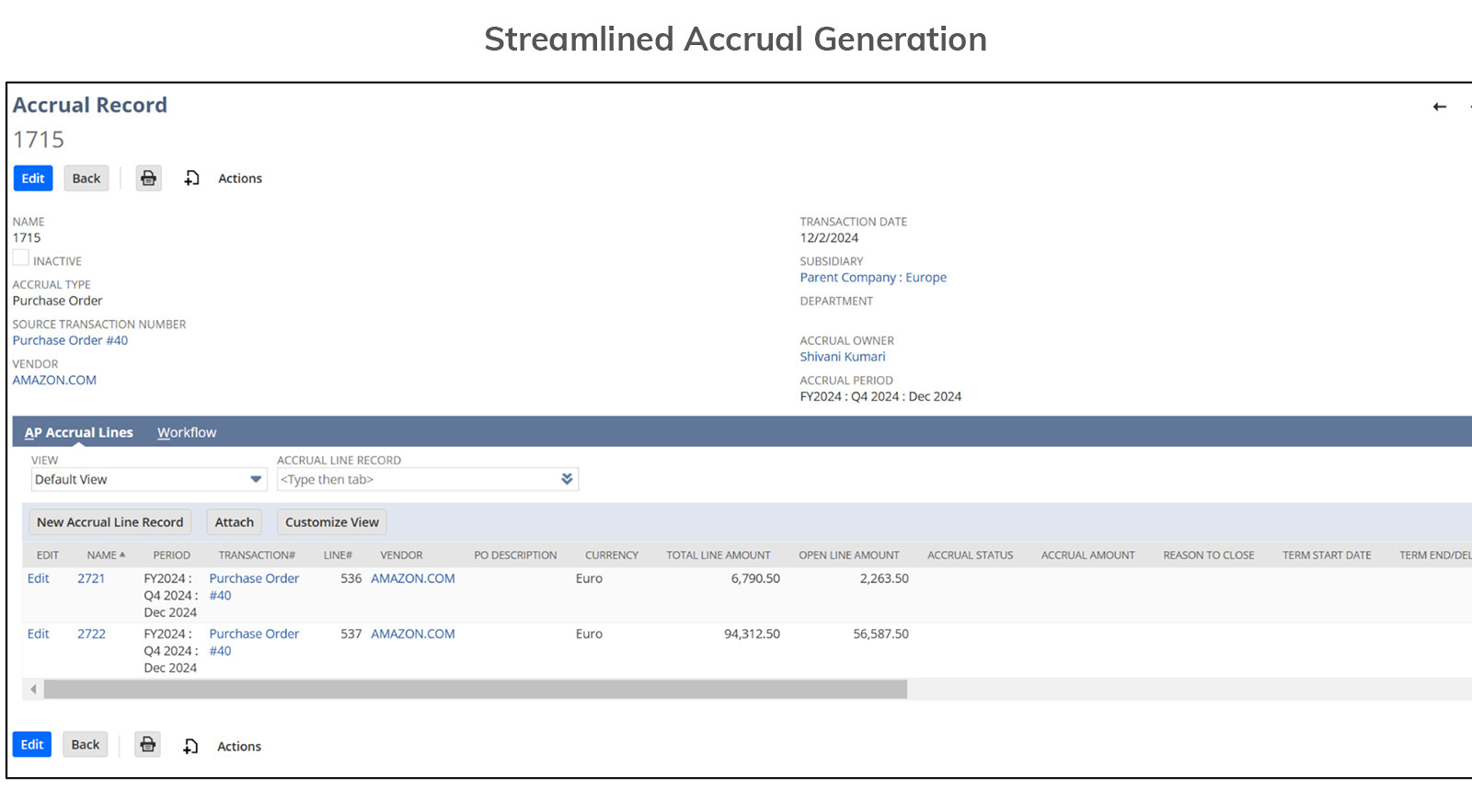Click New Accrual Line Record button
Screen dimensions: 1472x812
click(x=110, y=522)
